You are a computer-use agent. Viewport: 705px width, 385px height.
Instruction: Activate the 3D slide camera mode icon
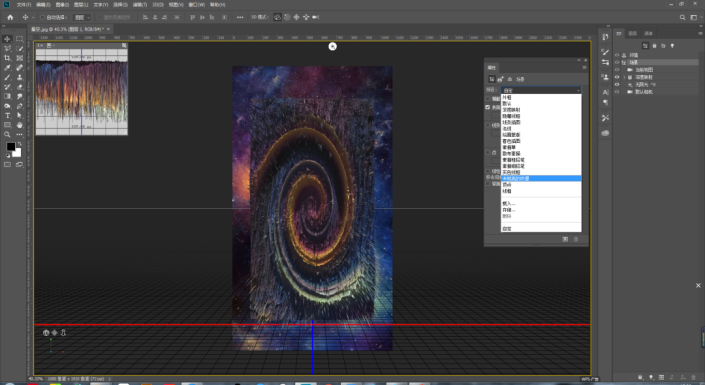click(306, 17)
